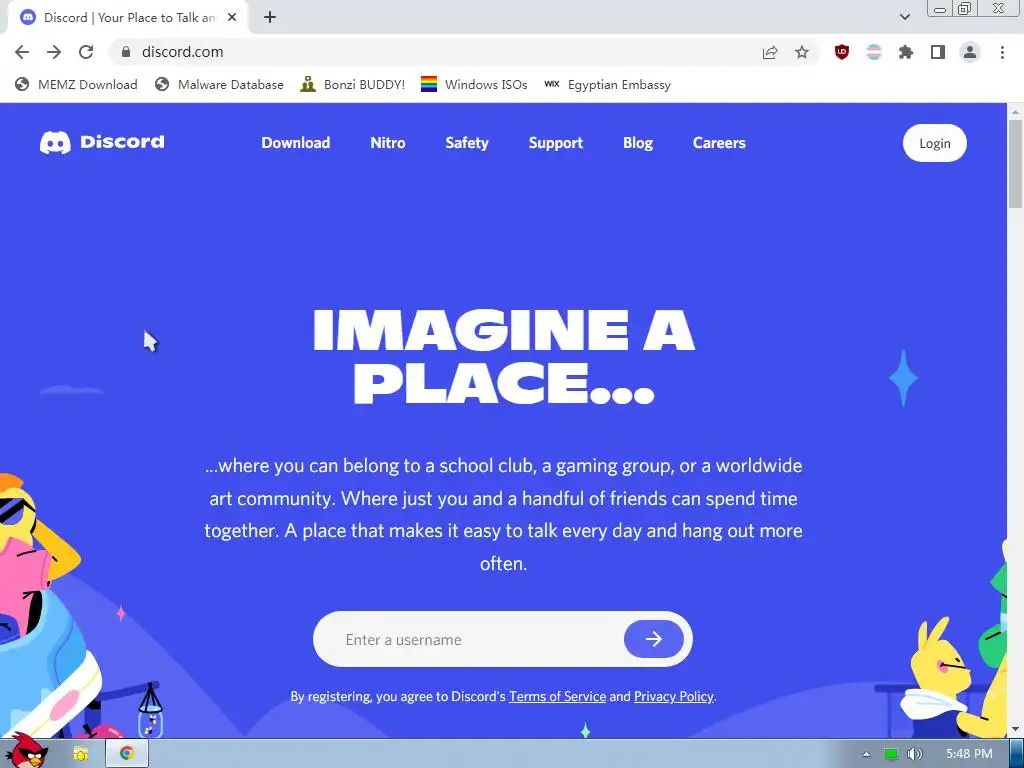
Task: Reload the discord.com page
Action: [x=86, y=52]
